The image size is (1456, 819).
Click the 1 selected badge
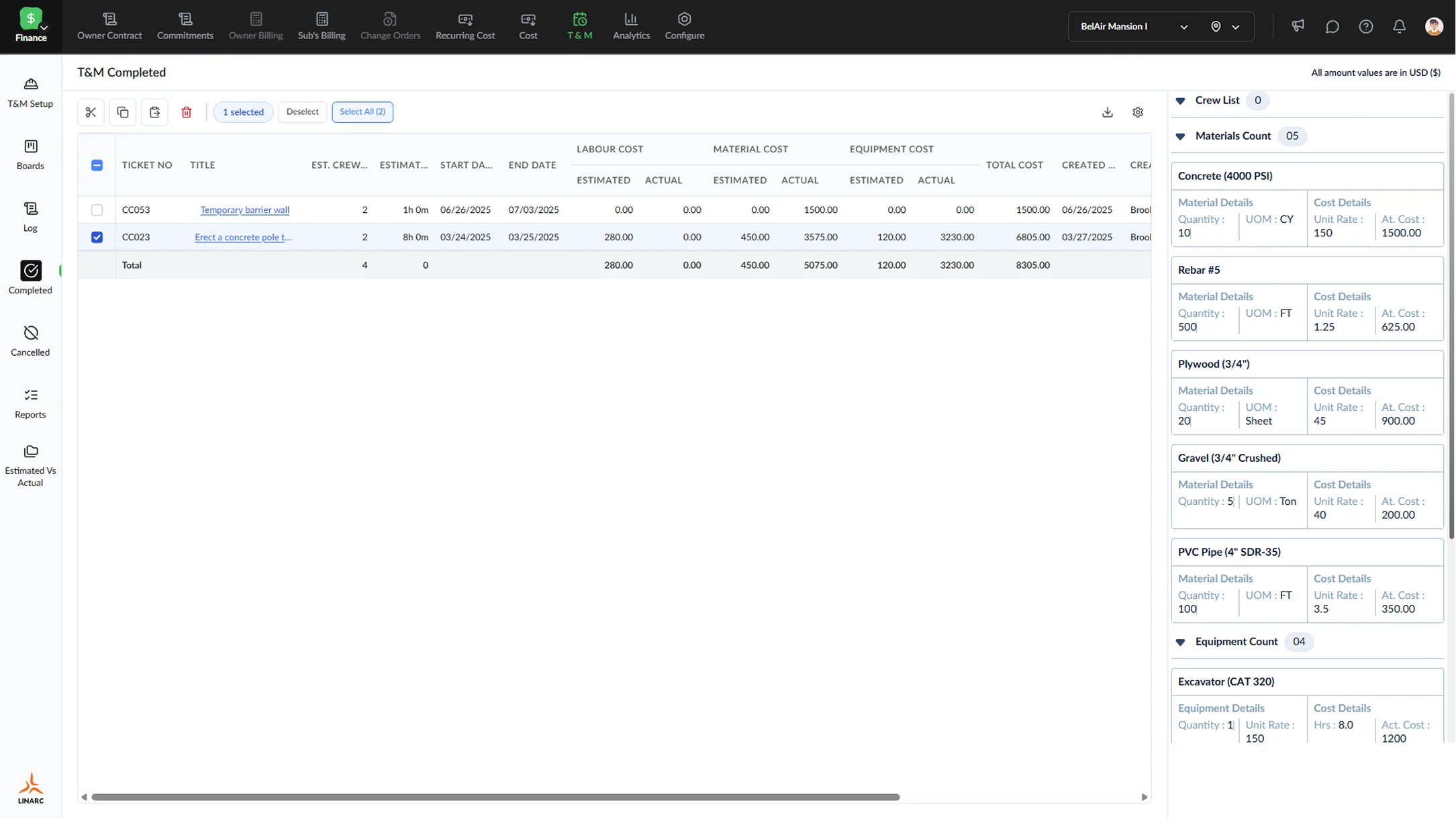coord(243,112)
